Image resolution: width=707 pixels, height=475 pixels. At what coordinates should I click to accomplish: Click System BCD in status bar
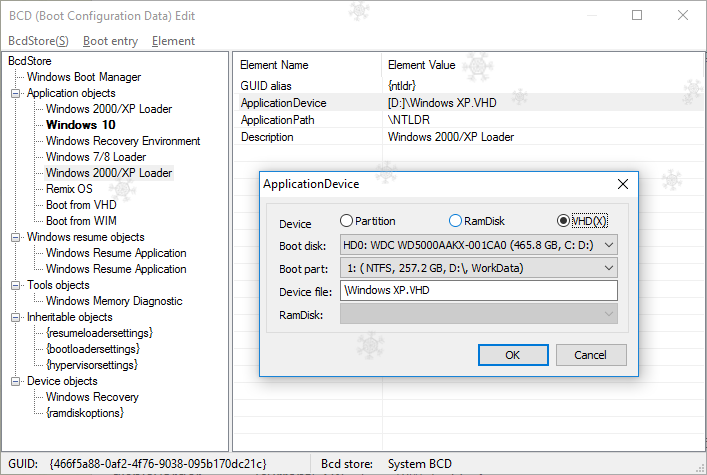click(x=420, y=464)
